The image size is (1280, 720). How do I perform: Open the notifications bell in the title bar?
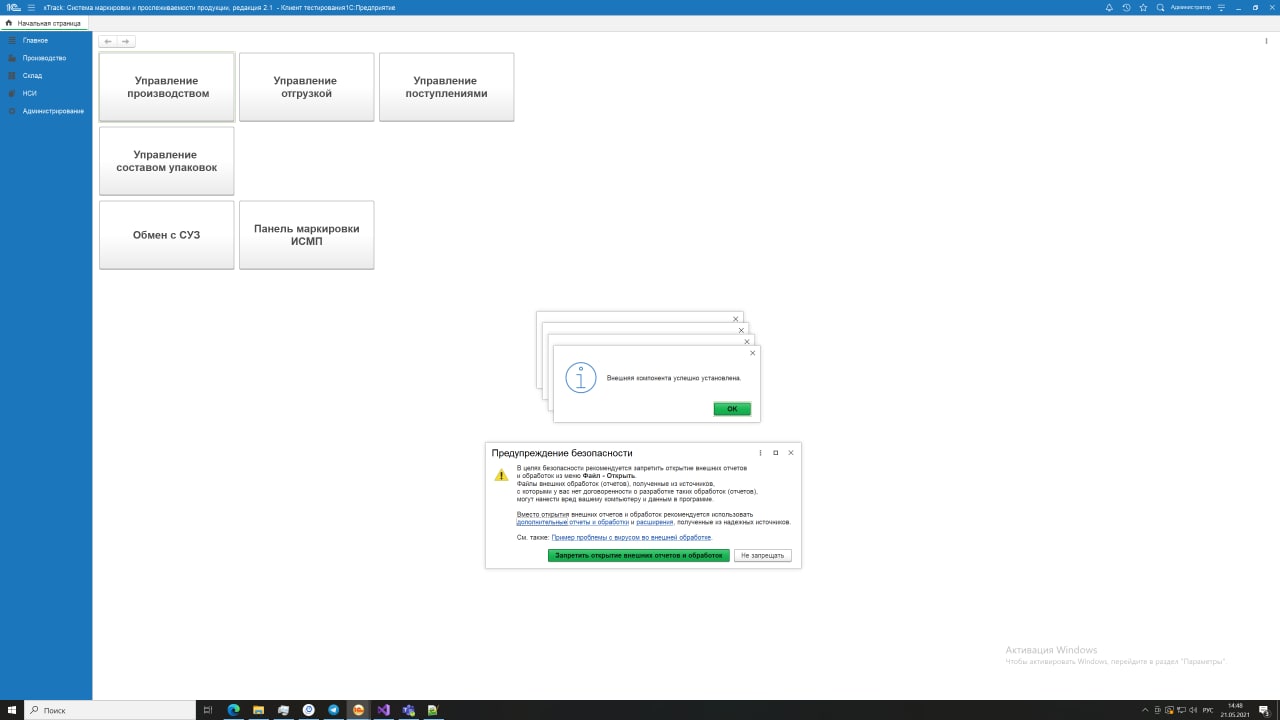pyautogui.click(x=1108, y=7)
